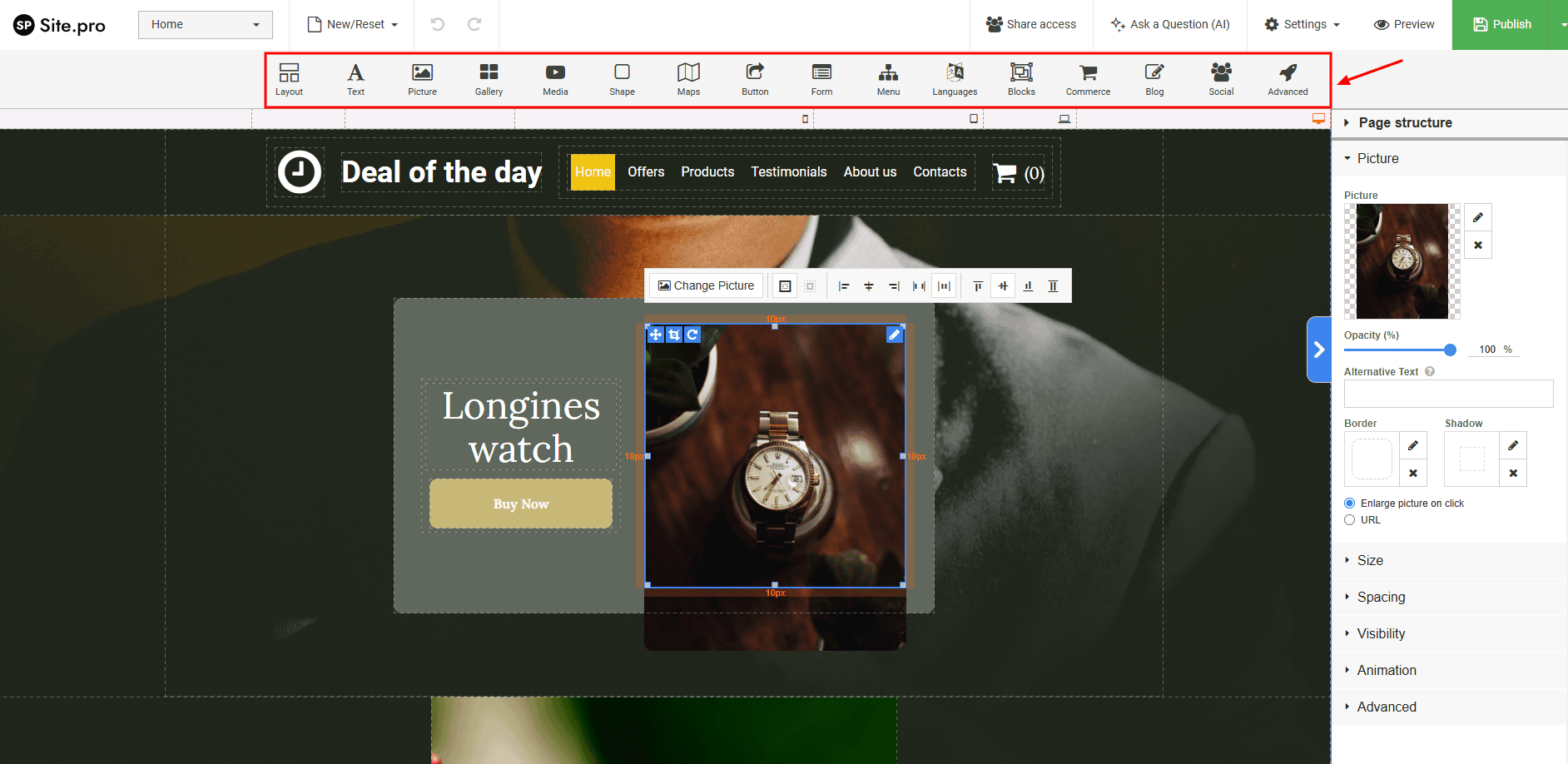The height and width of the screenshot is (764, 1568).
Task: Click Share access
Action: [1031, 24]
